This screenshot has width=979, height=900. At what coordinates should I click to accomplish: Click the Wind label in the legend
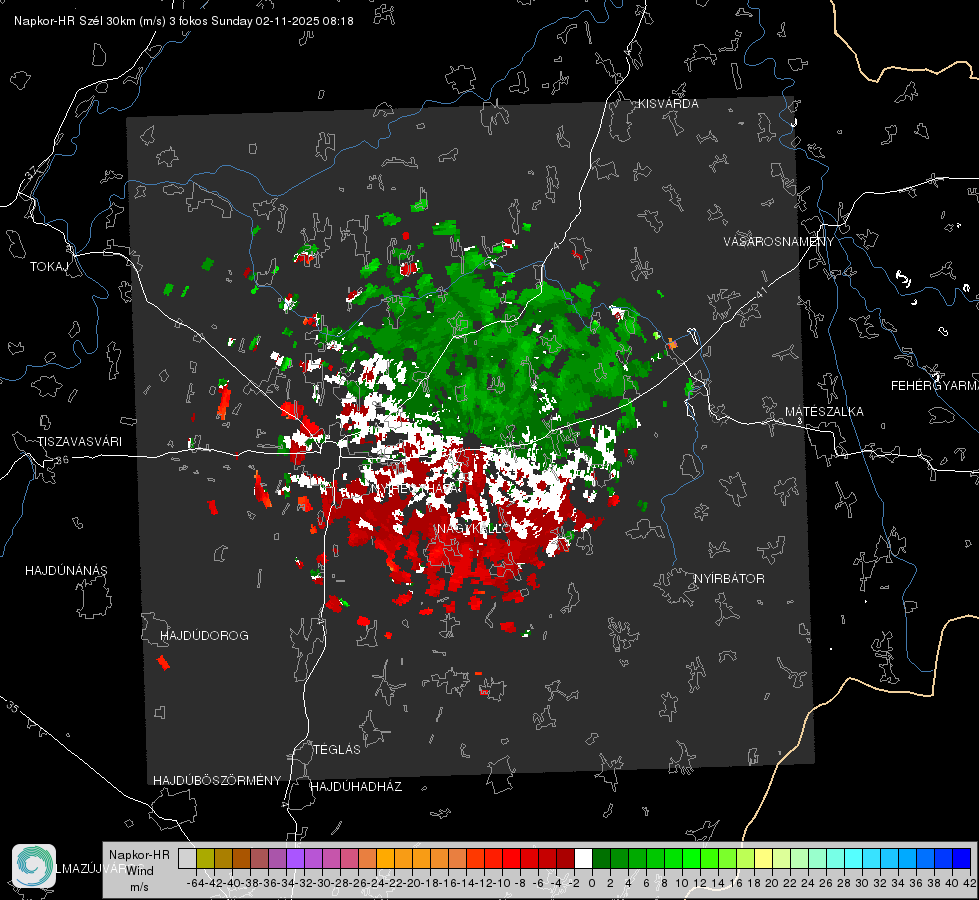pyautogui.click(x=139, y=871)
